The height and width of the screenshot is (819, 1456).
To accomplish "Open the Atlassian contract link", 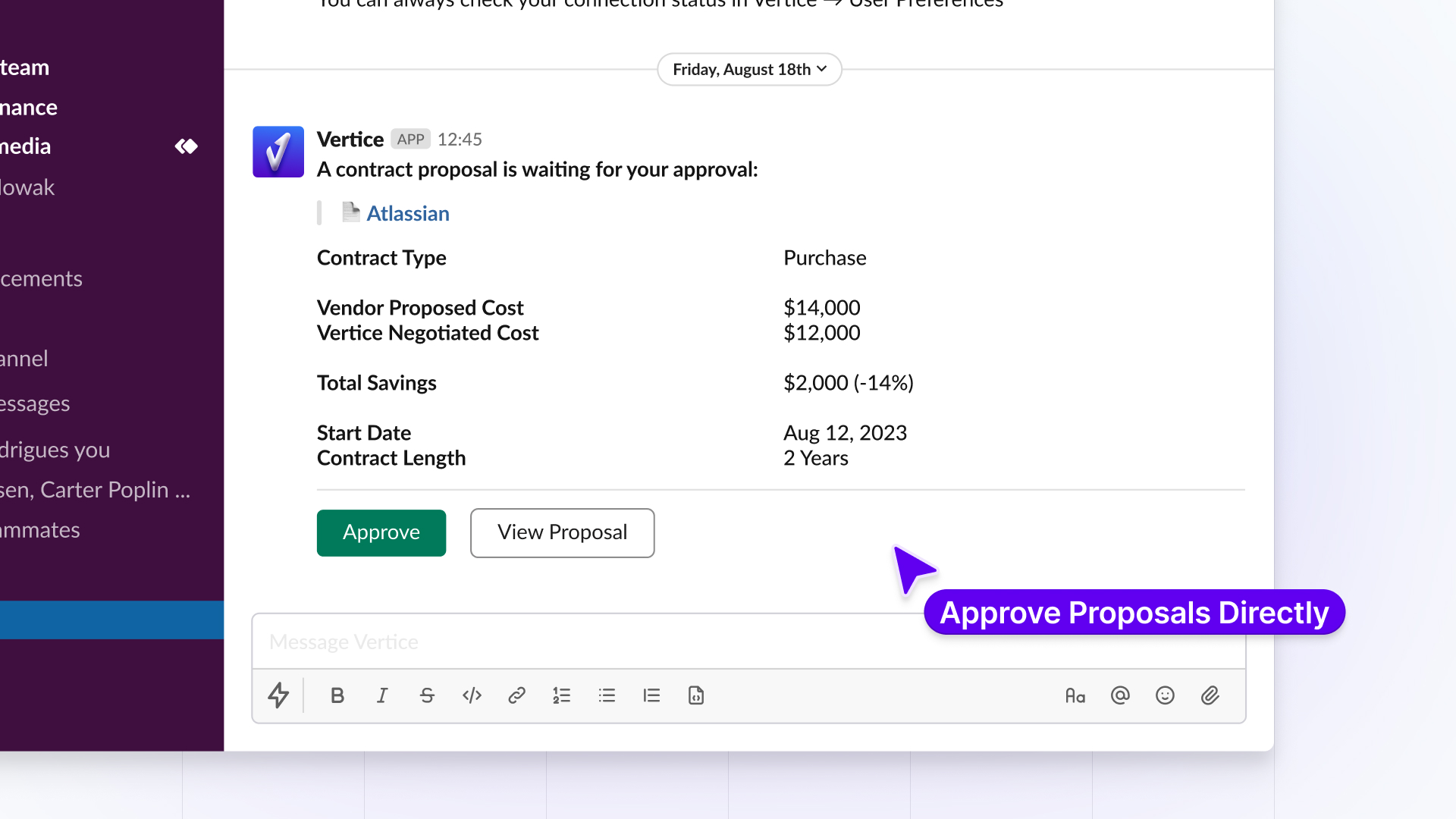I will coord(407,213).
